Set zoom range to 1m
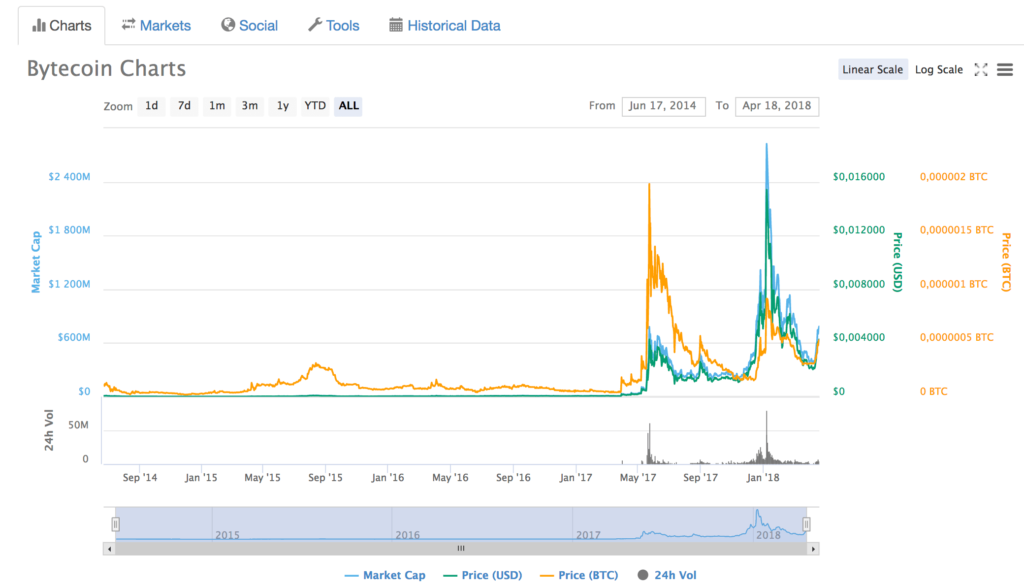The height and width of the screenshot is (586, 1024). click(217, 106)
